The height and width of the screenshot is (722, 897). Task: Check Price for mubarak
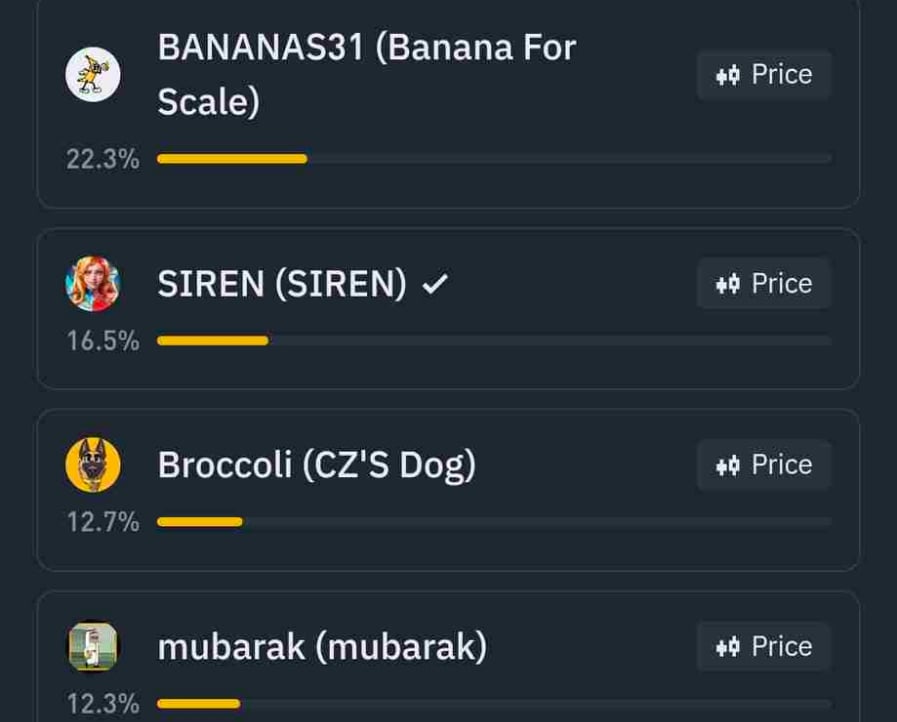764,647
